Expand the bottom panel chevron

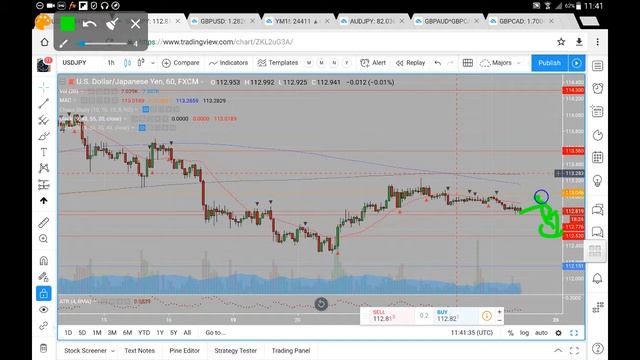558,351
